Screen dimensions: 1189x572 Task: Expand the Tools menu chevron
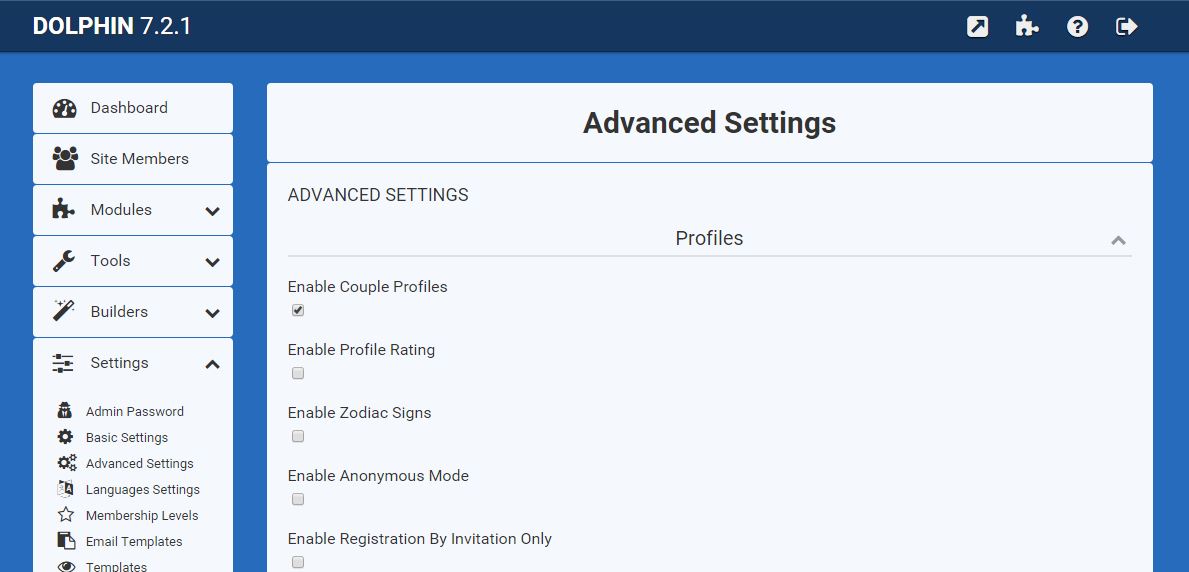point(212,262)
